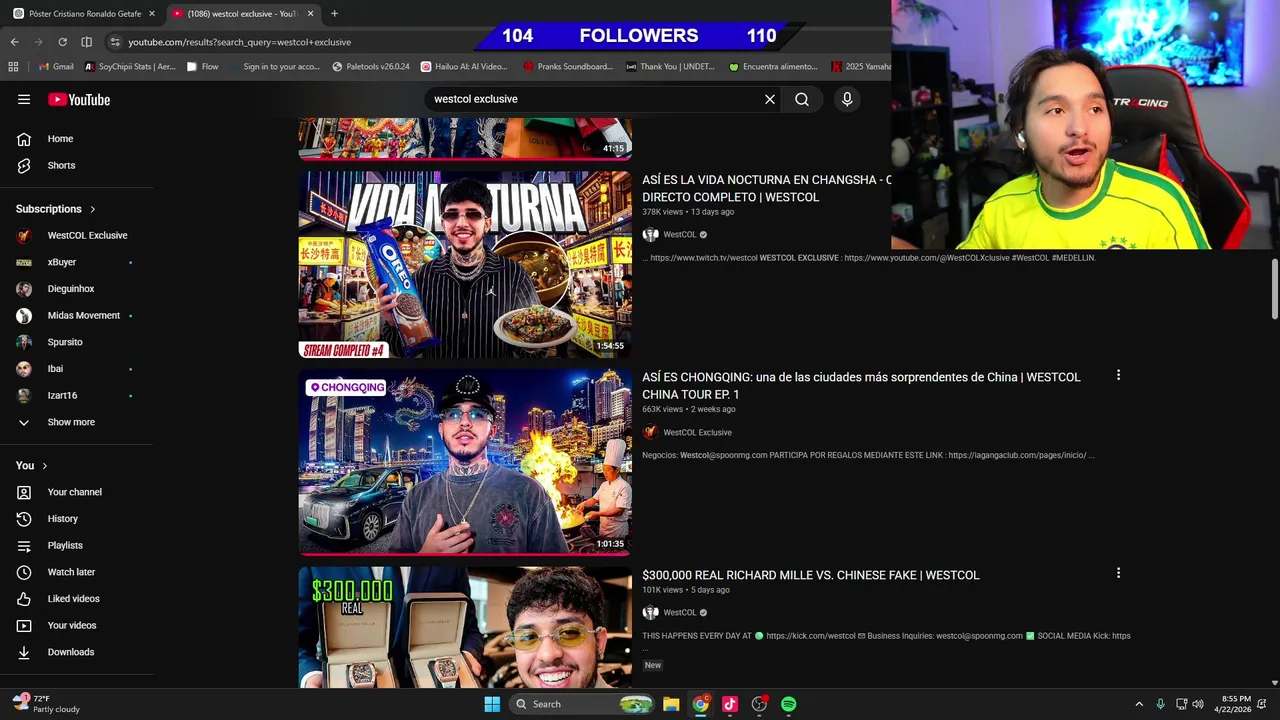Viewport: 1280px width, 720px height.
Task: Reload the page in browser
Action: tap(62, 42)
